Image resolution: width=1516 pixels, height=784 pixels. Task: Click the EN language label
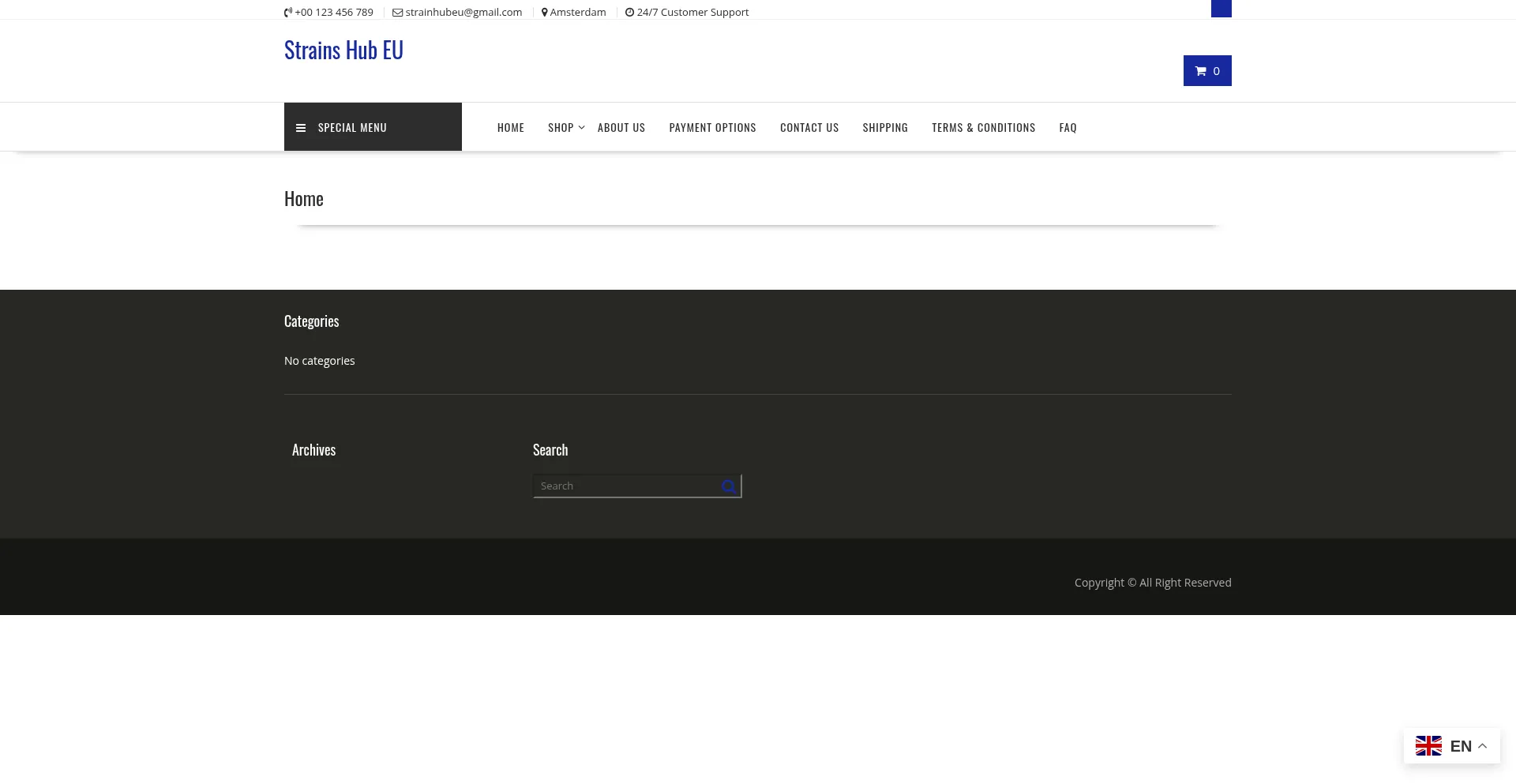[1461, 746]
